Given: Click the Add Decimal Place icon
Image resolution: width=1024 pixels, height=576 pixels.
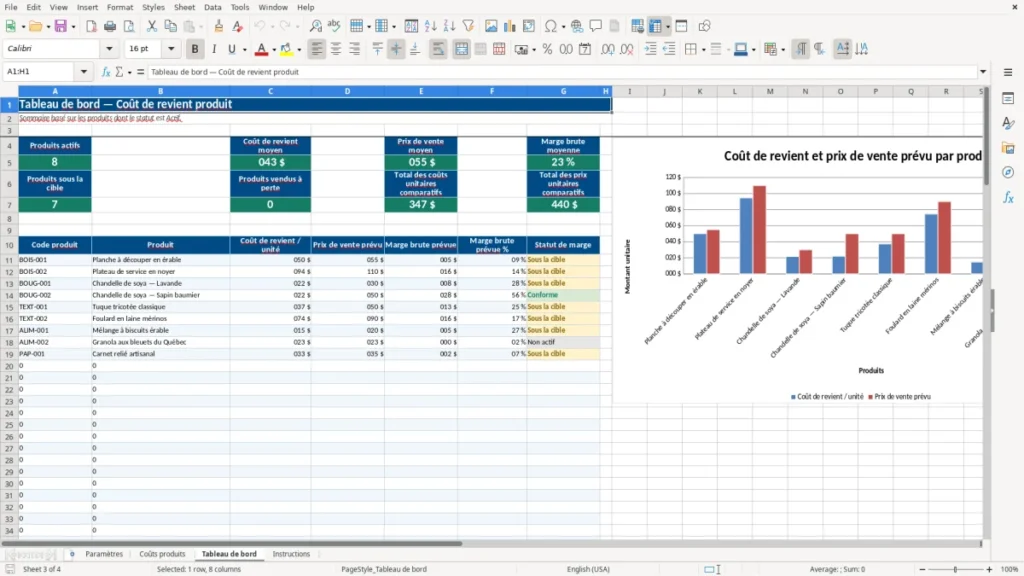Looking at the screenshot, I should 607,49.
